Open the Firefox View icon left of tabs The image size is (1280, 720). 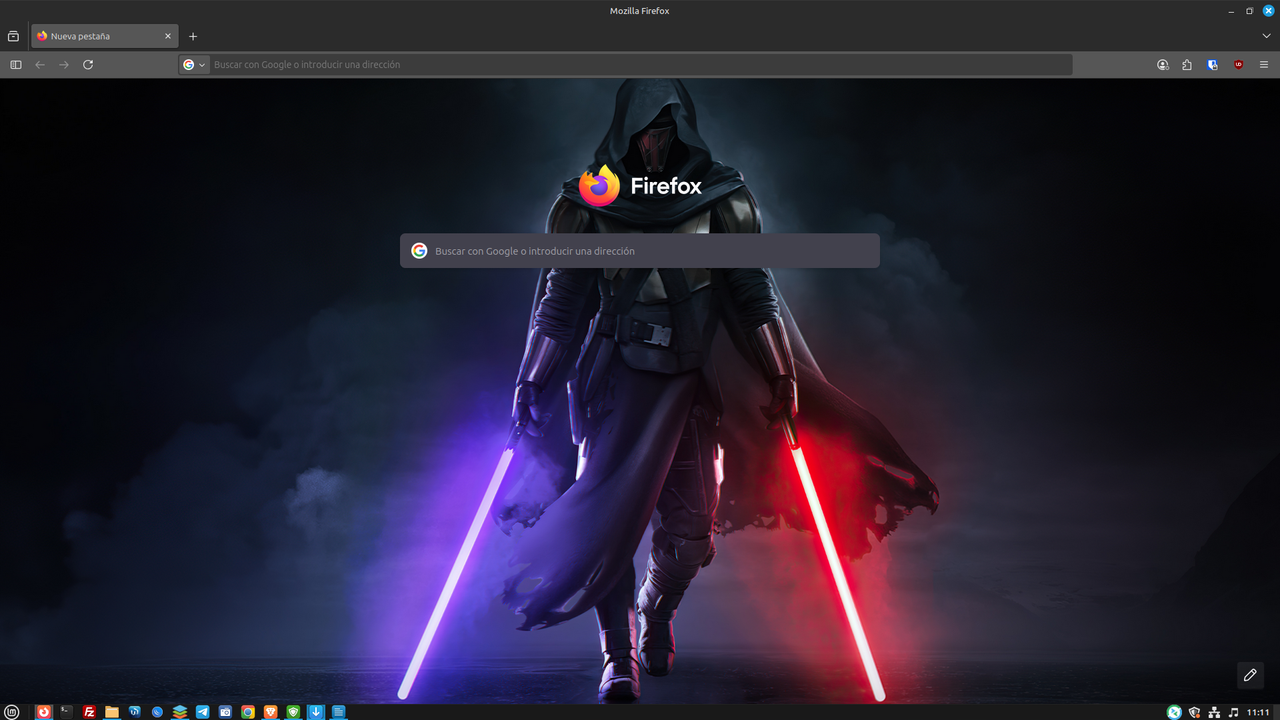coord(13,36)
